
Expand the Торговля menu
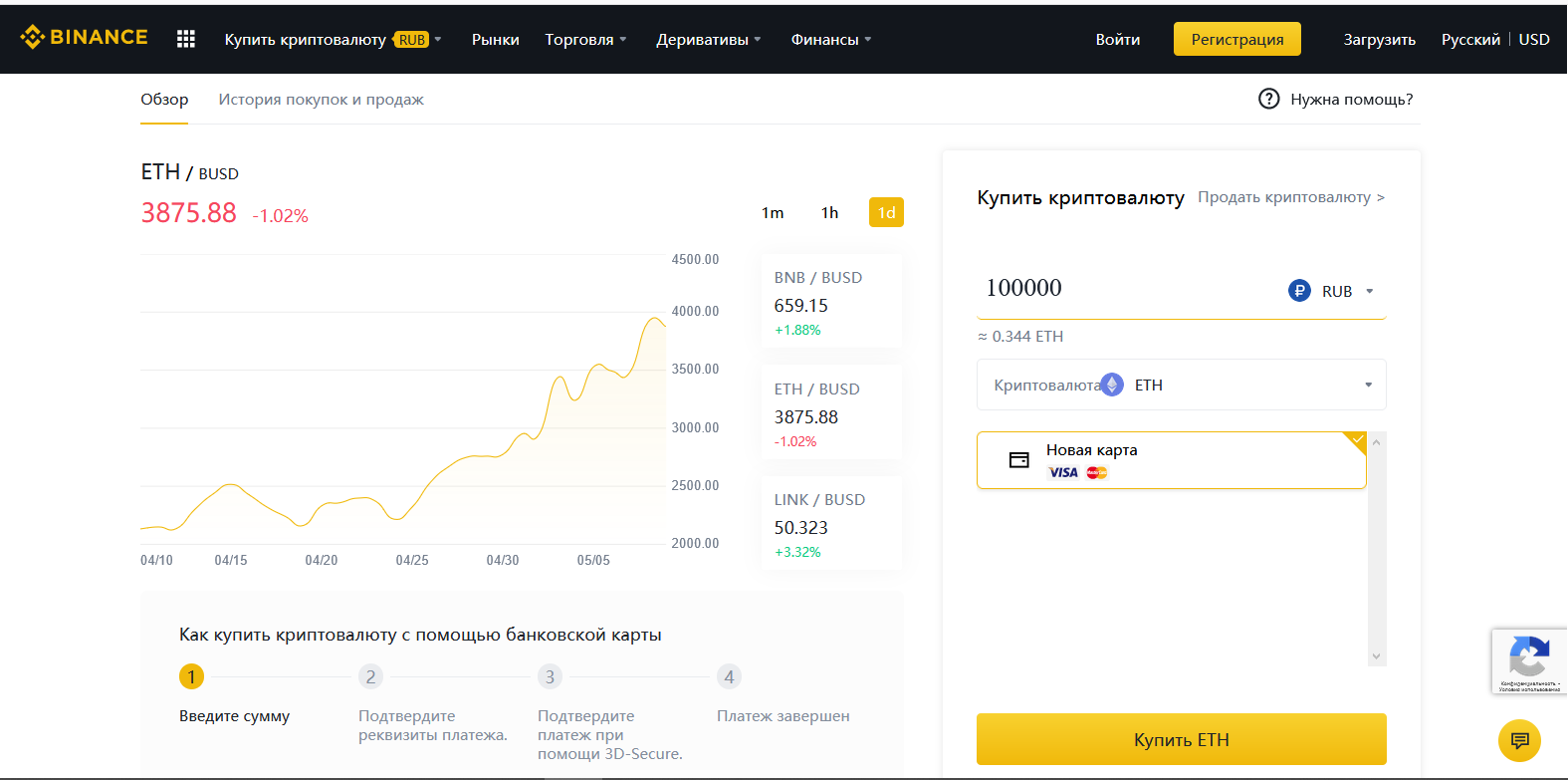(x=585, y=39)
